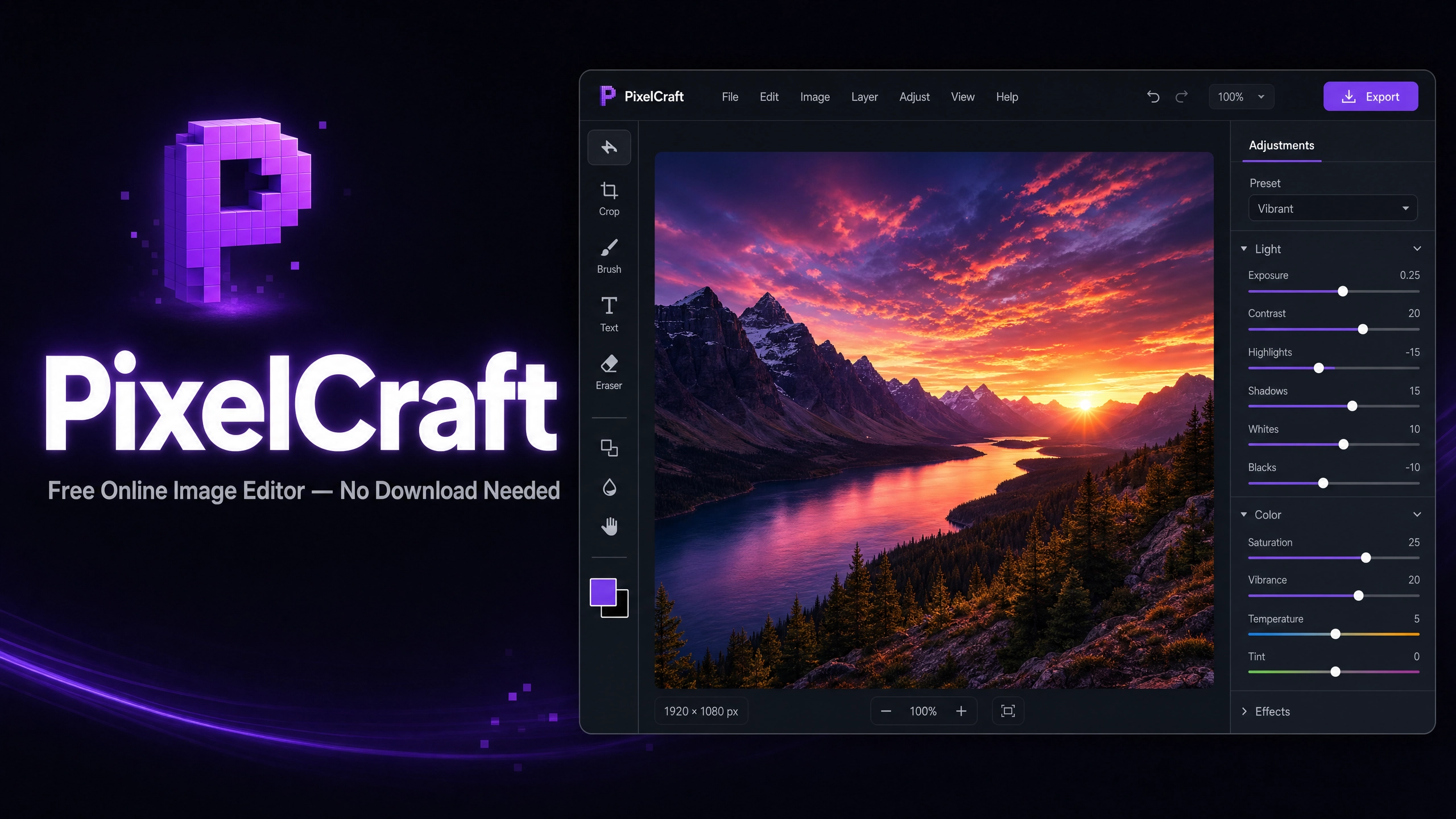Viewport: 1456px width, 819px height.
Task: Open the File menu
Action: tap(730, 97)
